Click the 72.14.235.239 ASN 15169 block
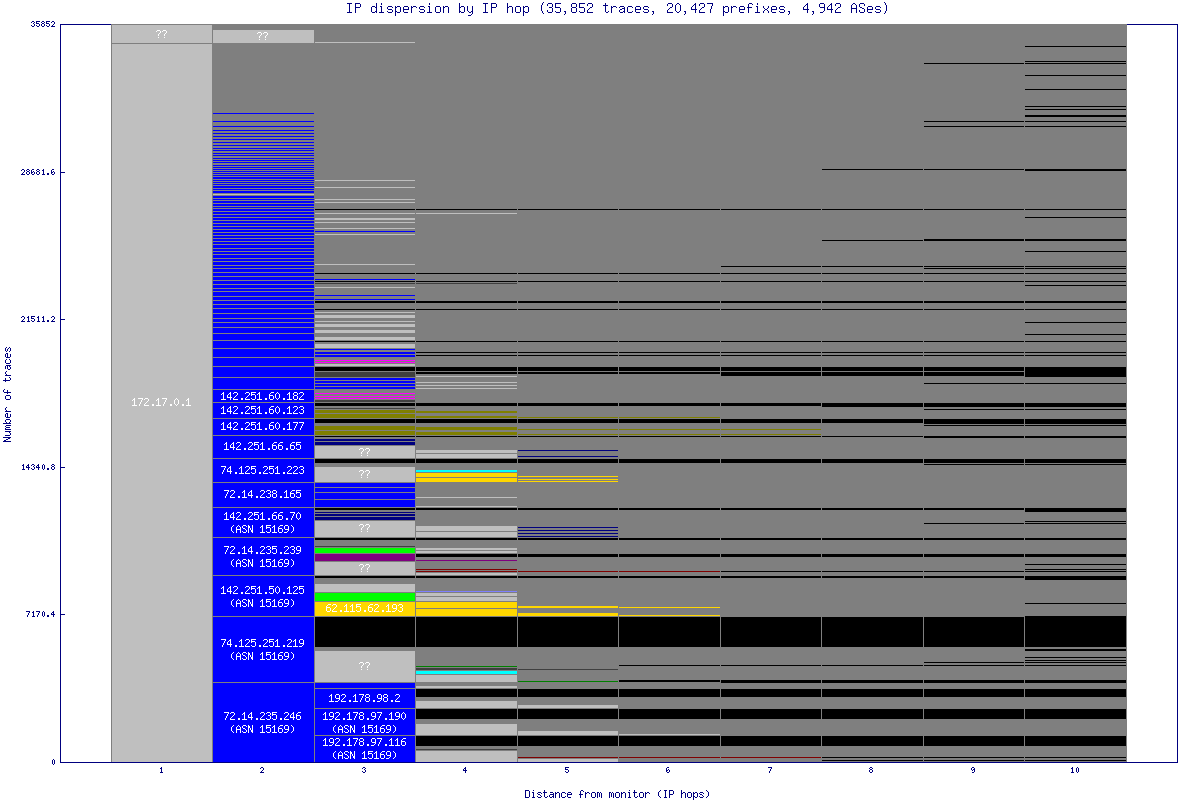The width and height of the screenshot is (1178, 800). [263, 556]
